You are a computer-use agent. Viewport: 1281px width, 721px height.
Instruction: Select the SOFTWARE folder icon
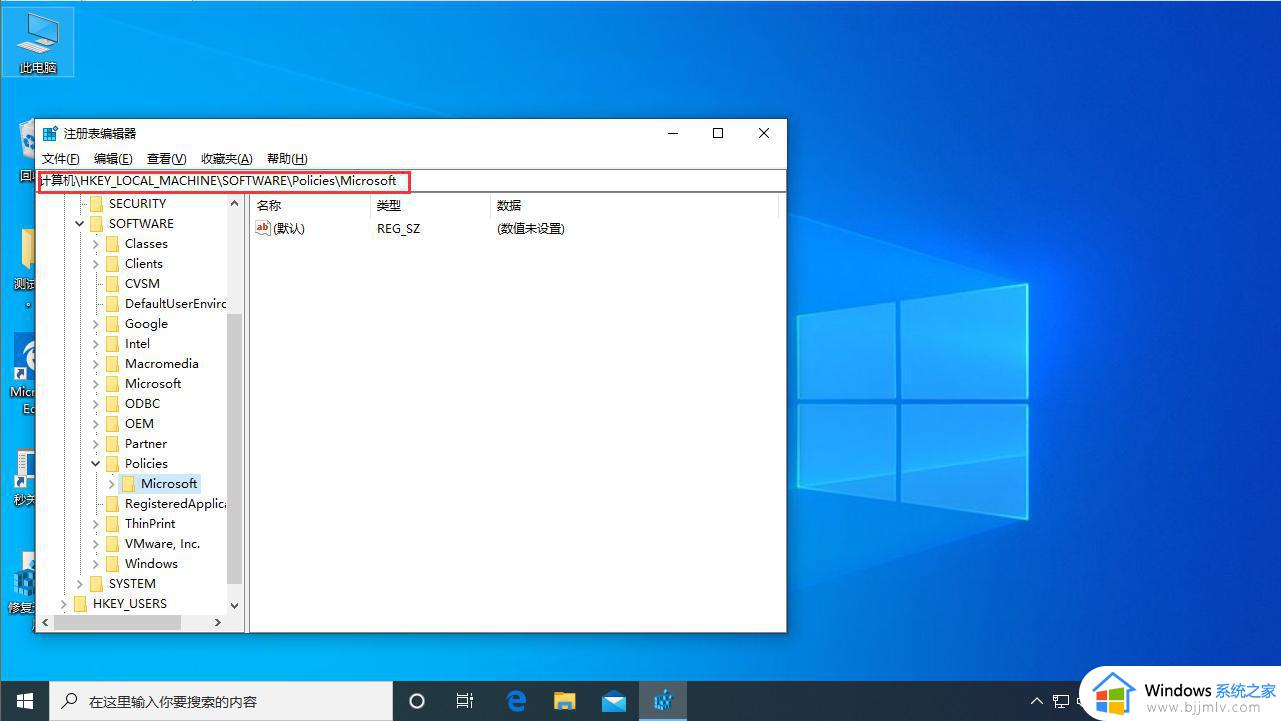[x=96, y=224]
